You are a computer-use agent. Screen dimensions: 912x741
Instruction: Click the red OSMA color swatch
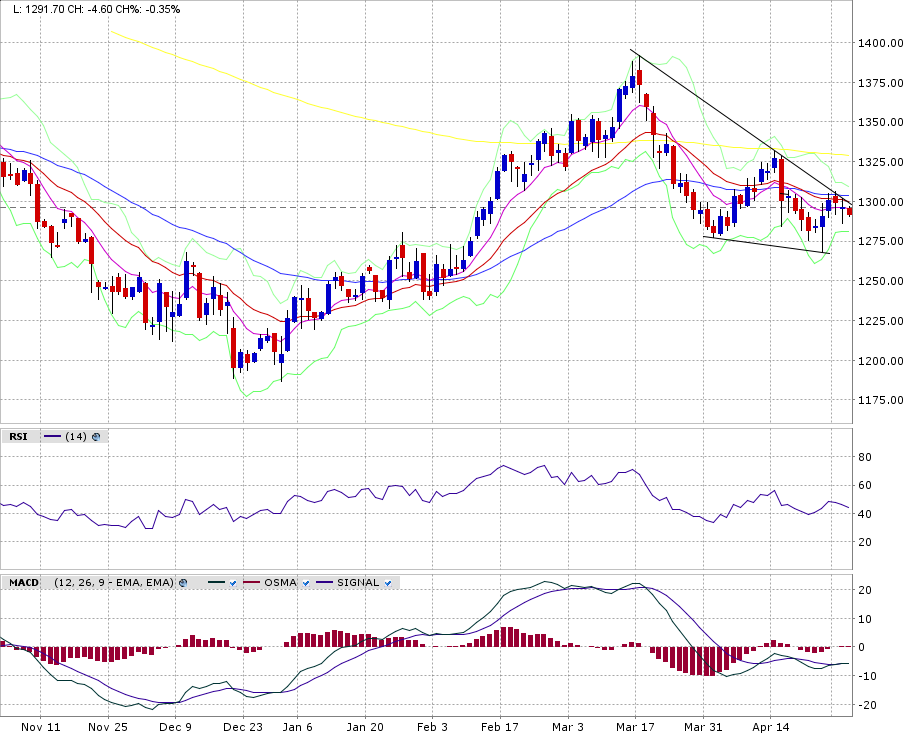[x=250, y=582]
